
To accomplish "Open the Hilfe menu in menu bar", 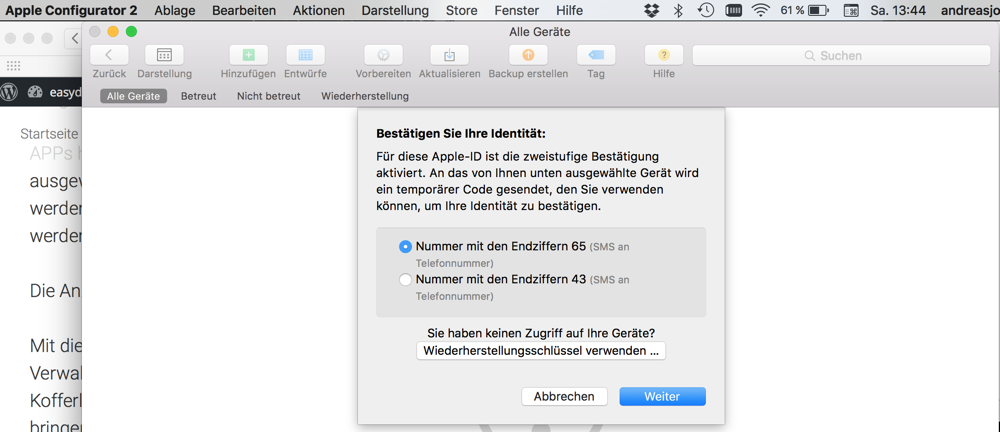I will (570, 10).
